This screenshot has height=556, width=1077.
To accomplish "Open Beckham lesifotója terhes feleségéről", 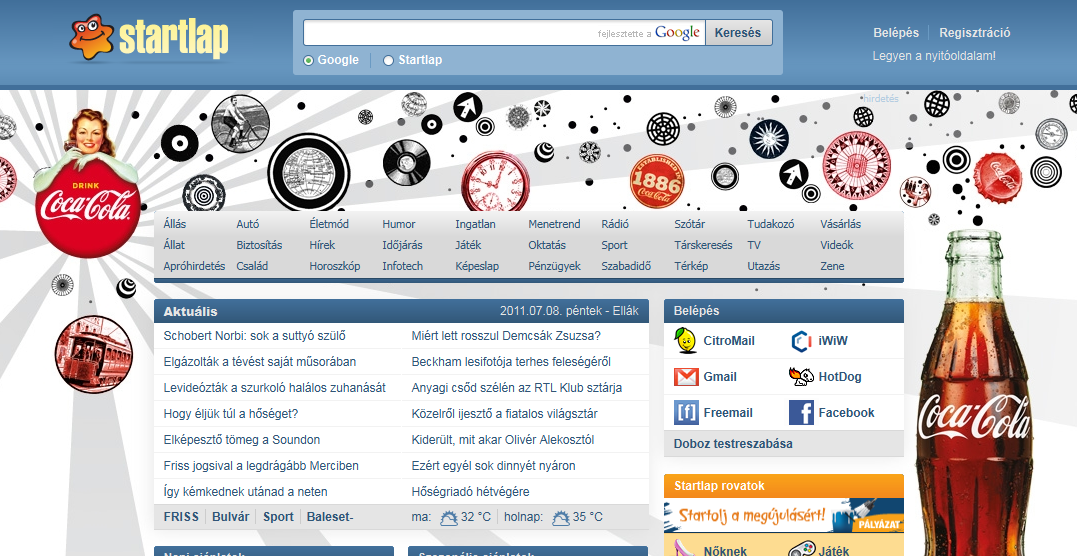I will [x=511, y=362].
